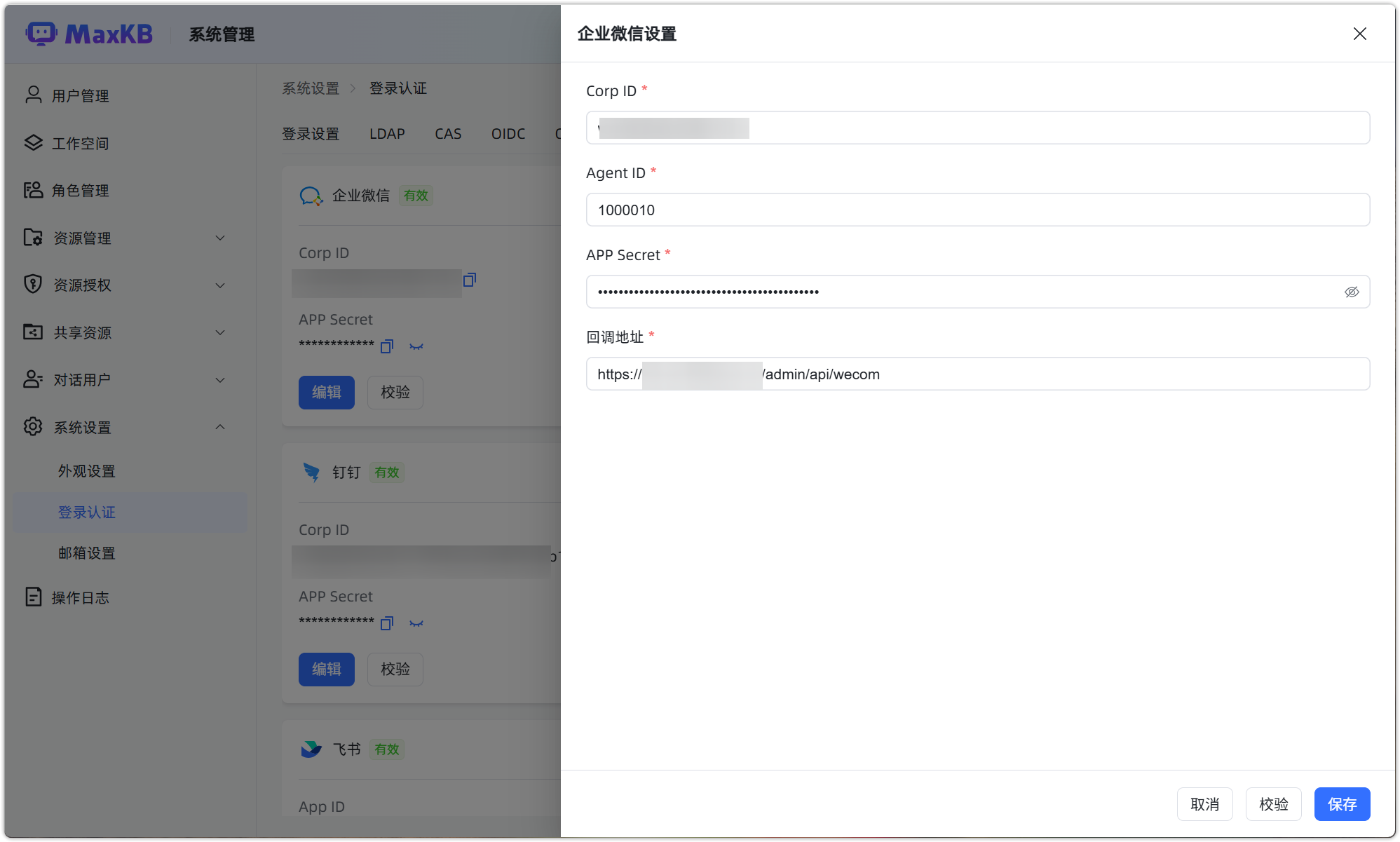Open 用户管理 from the sidebar
The height and width of the screenshot is (842, 1400).
pos(79,95)
